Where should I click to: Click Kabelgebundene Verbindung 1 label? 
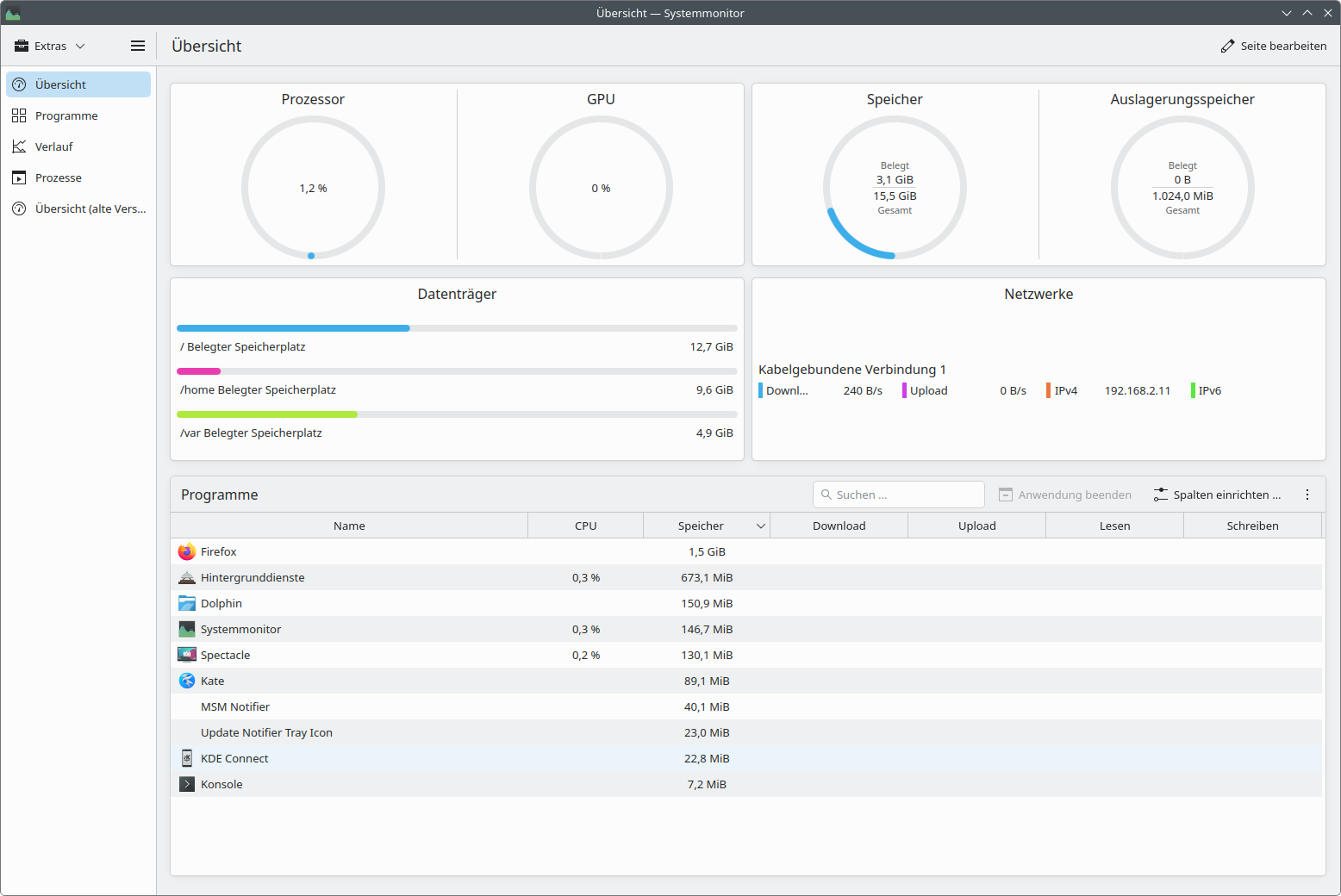852,369
